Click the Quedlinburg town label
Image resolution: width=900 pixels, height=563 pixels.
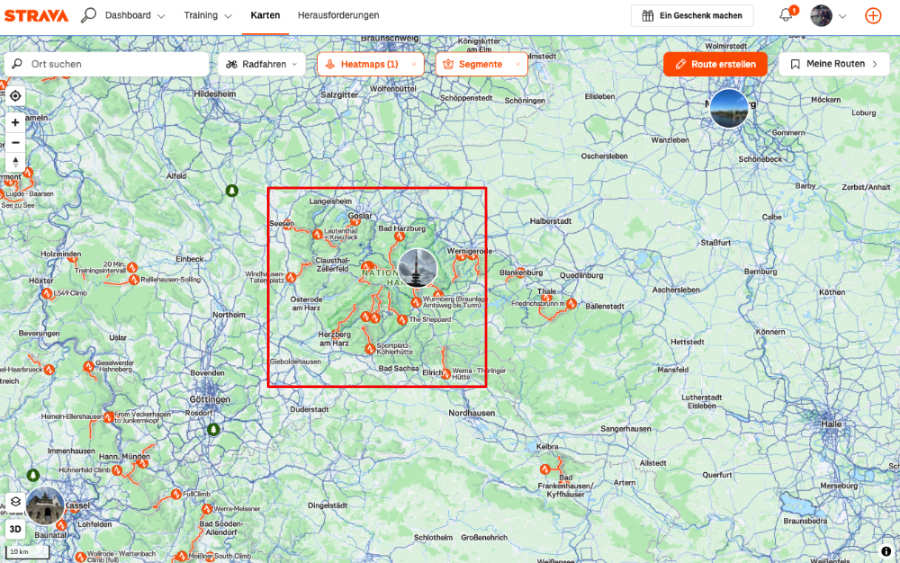[581, 275]
